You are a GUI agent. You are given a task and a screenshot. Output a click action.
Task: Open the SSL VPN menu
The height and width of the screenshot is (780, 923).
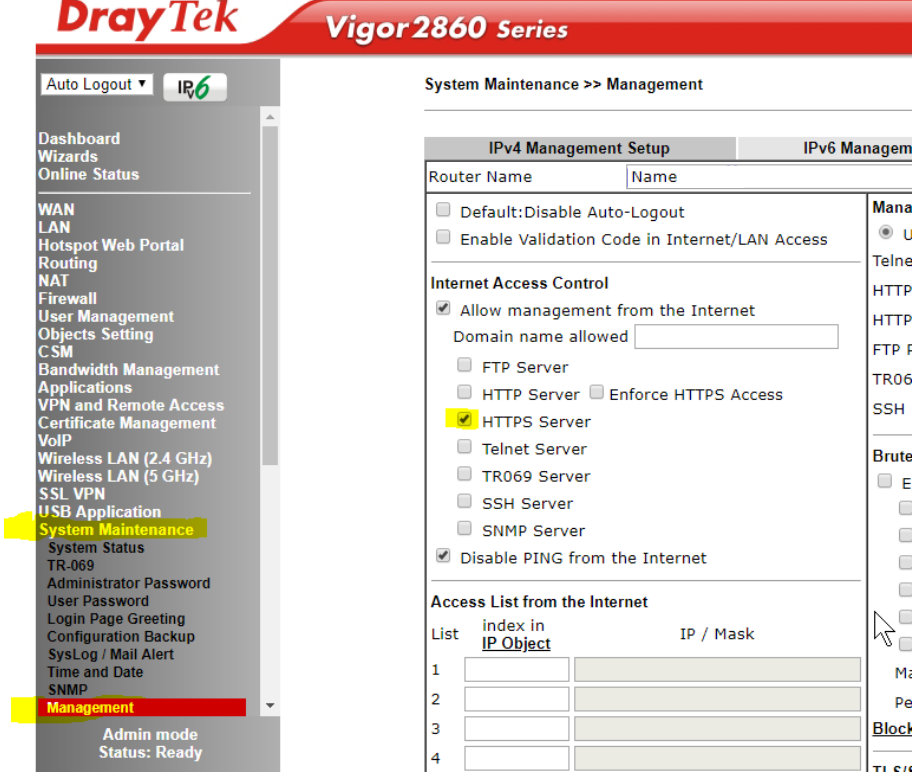(x=72, y=494)
